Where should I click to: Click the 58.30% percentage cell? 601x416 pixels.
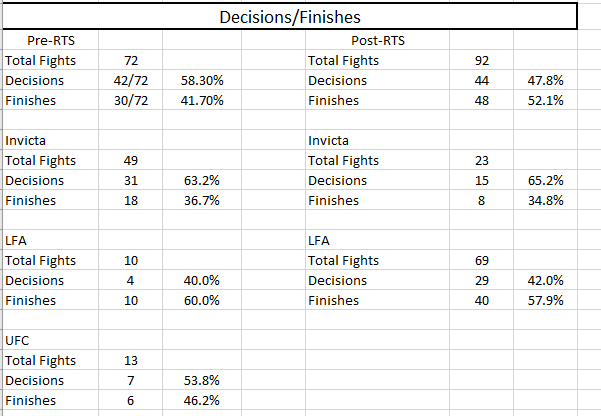tap(202, 80)
